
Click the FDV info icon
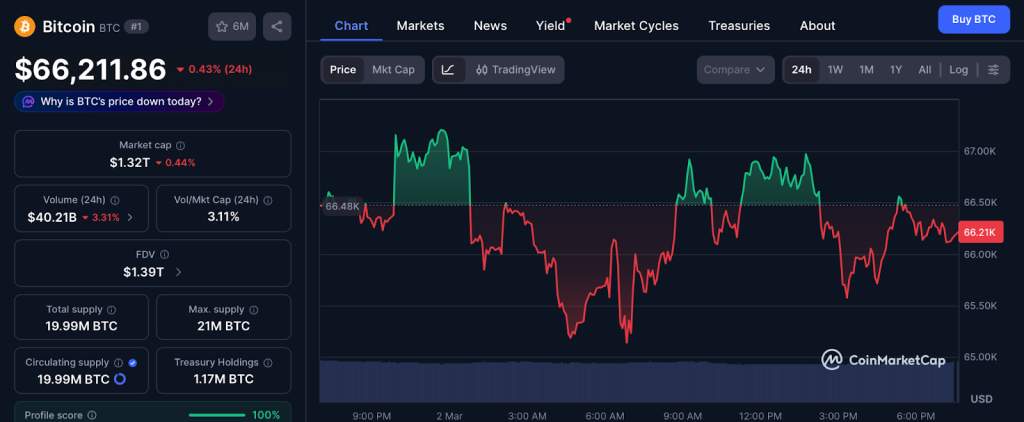click(x=165, y=255)
